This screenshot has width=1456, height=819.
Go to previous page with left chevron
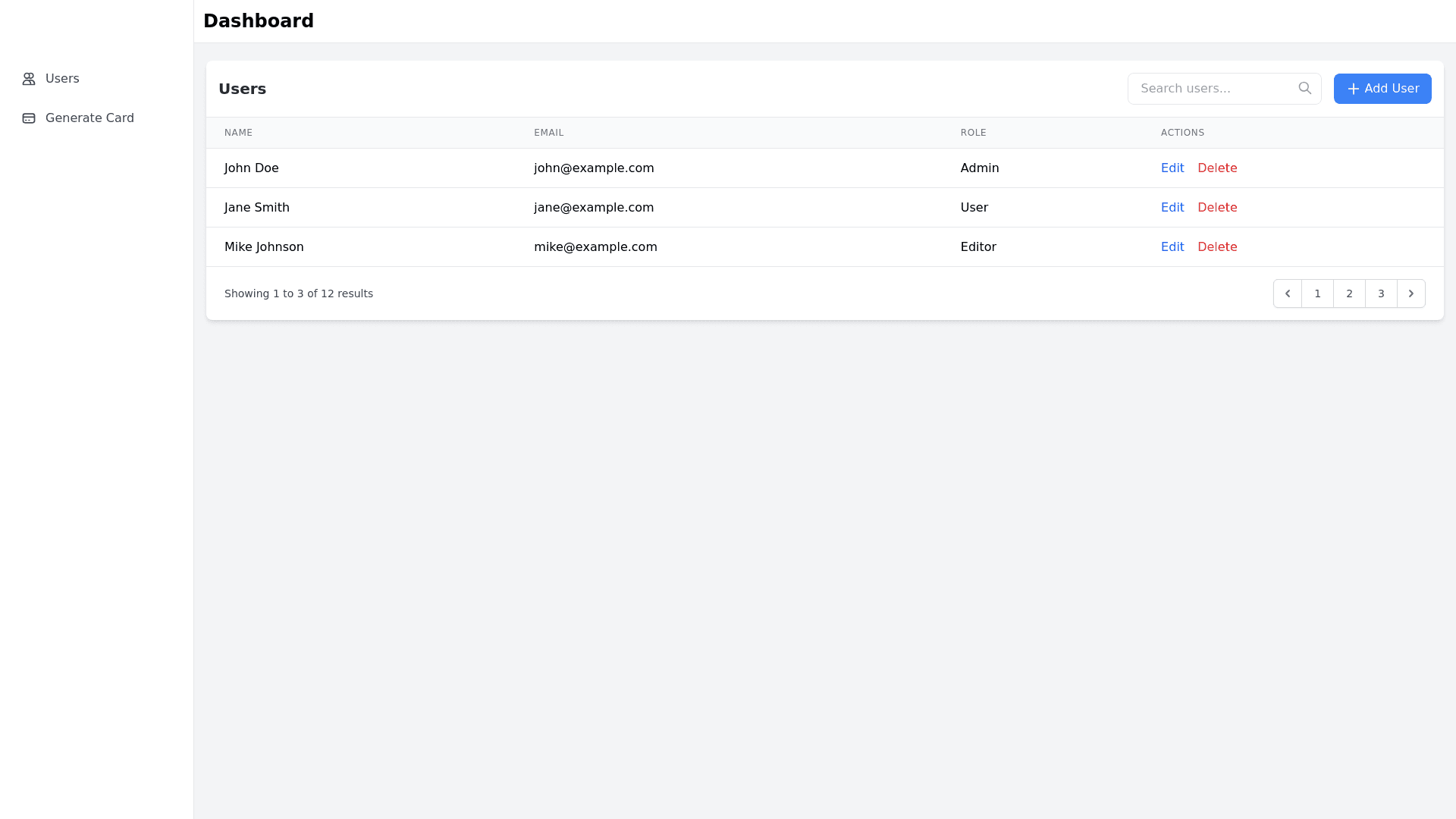(1287, 293)
